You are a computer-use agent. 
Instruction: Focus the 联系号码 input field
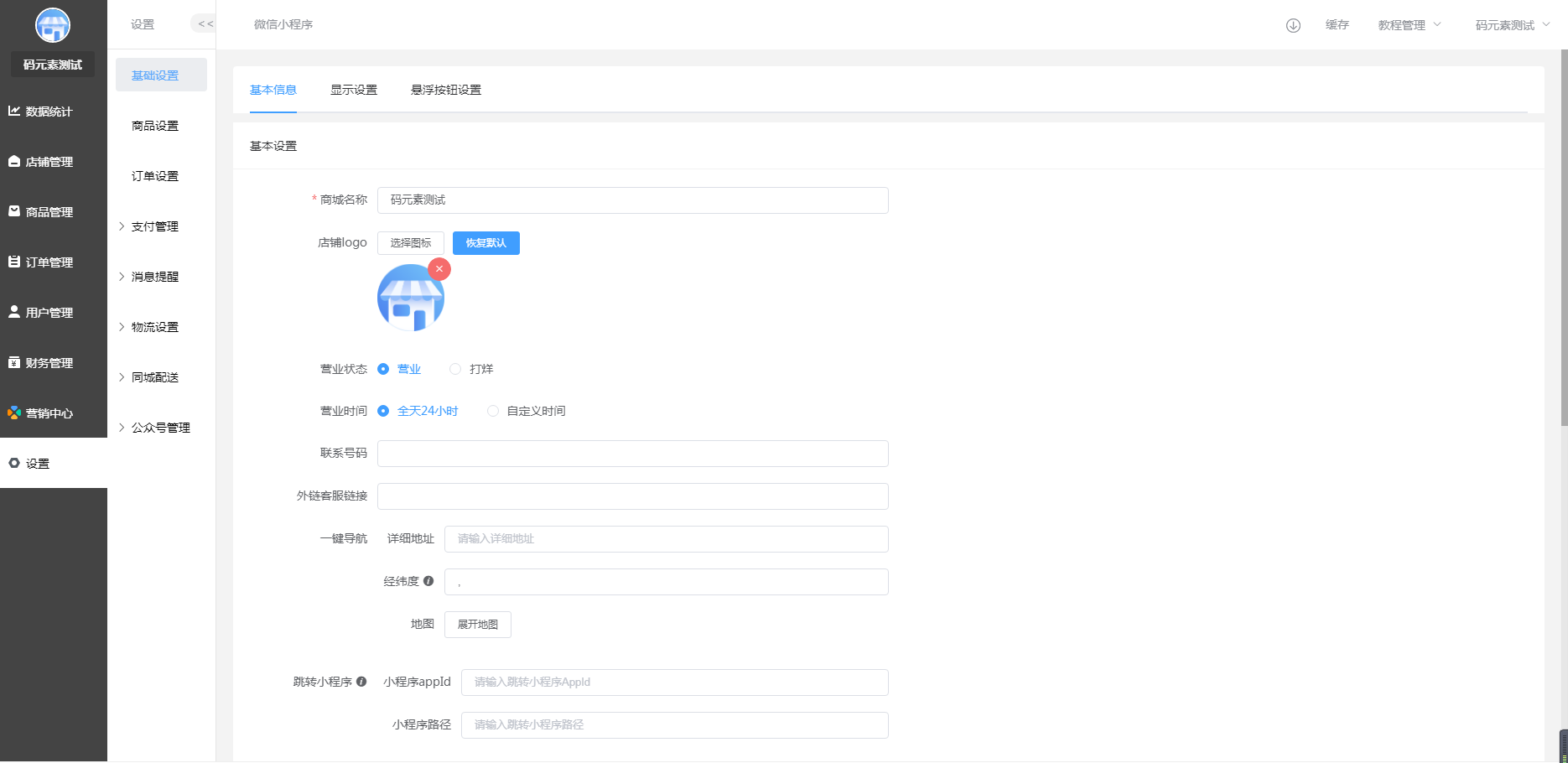pyautogui.click(x=633, y=454)
